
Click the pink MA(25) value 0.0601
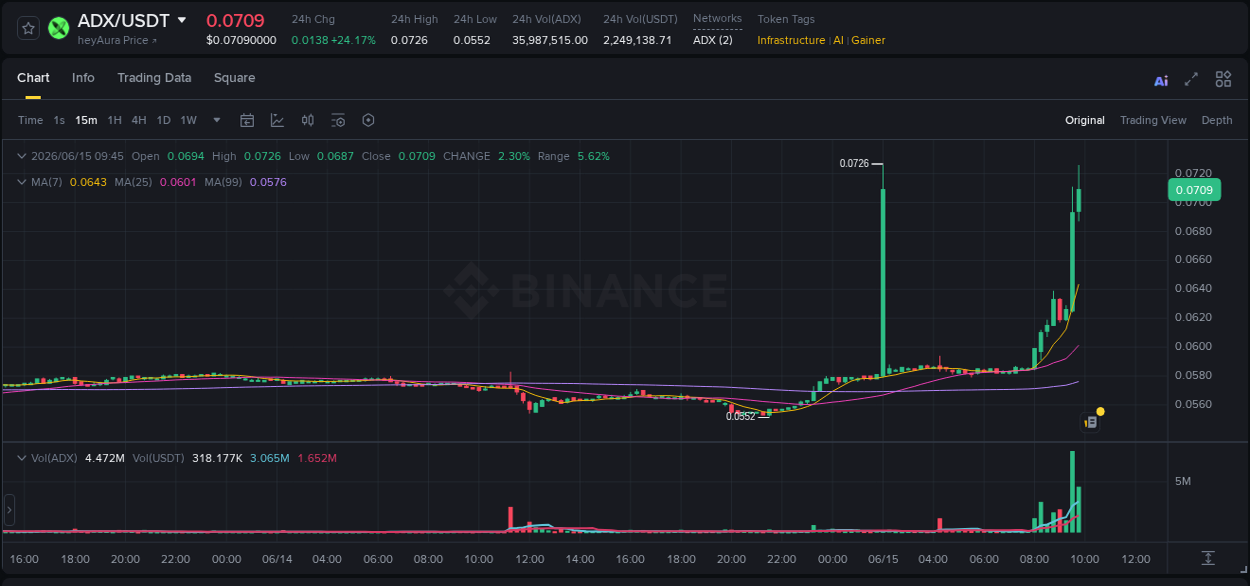pyautogui.click(x=178, y=182)
